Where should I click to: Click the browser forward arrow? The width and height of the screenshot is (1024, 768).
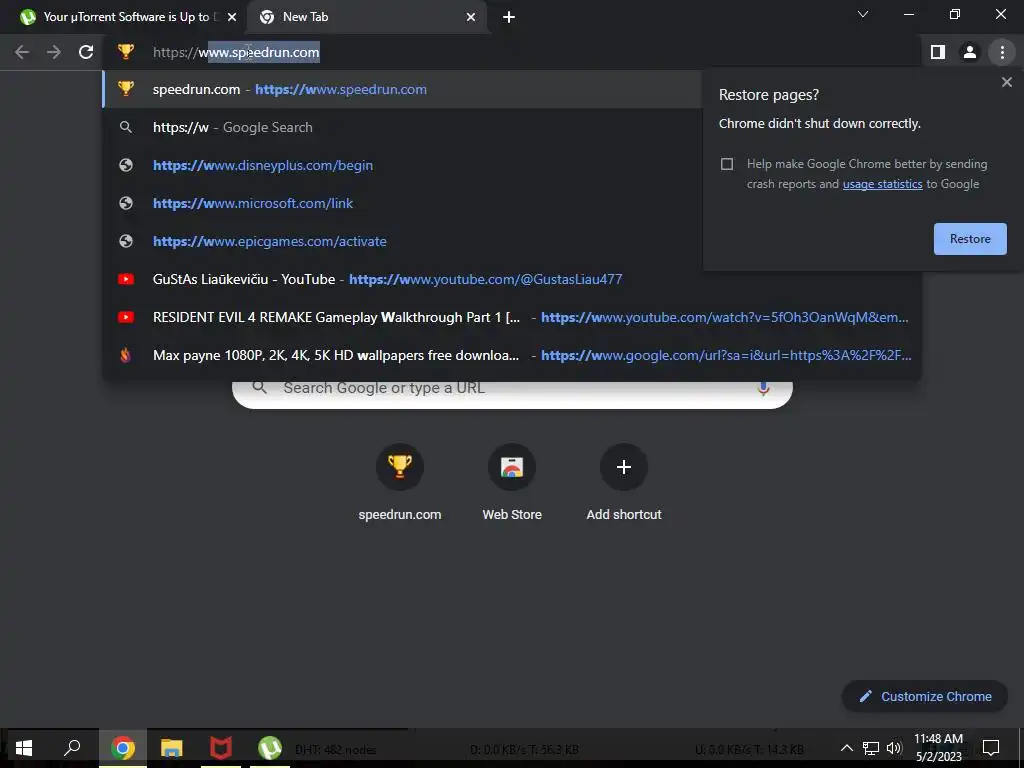(x=54, y=52)
